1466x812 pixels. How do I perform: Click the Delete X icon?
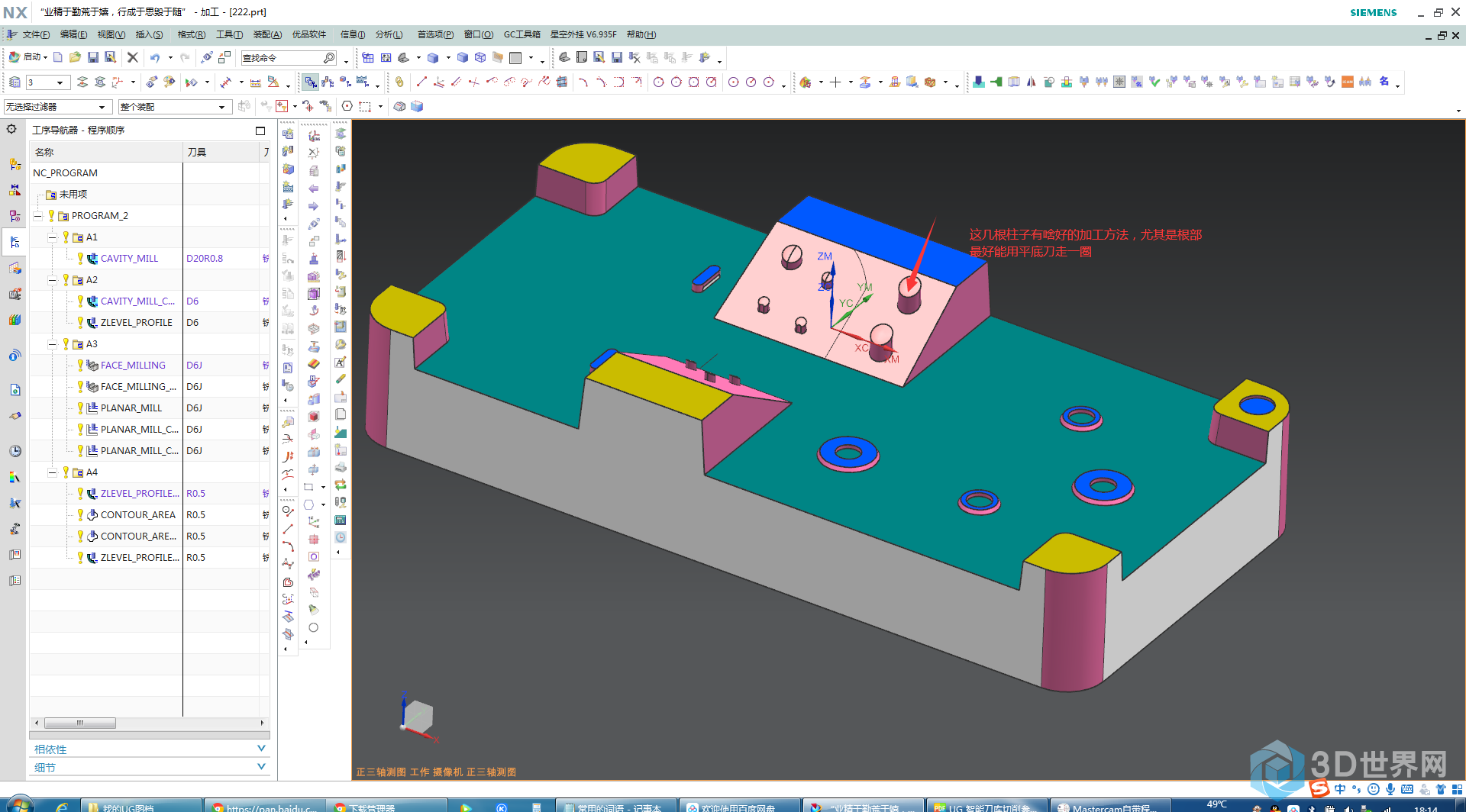click(x=132, y=57)
